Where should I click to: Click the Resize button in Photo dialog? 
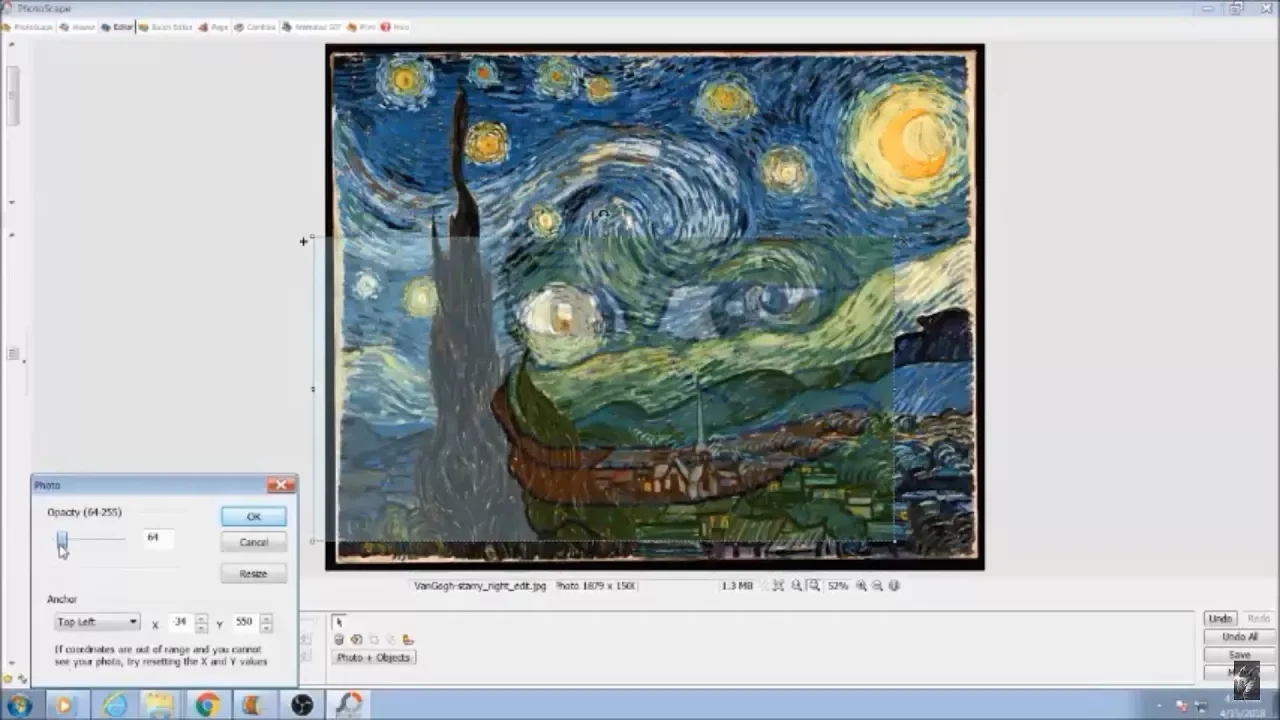coord(253,574)
